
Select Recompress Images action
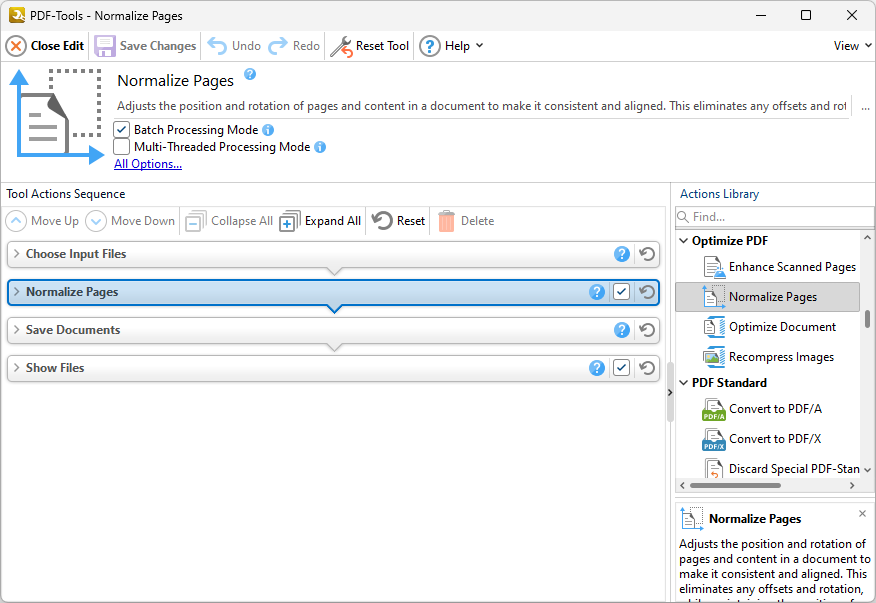[x=768, y=357]
